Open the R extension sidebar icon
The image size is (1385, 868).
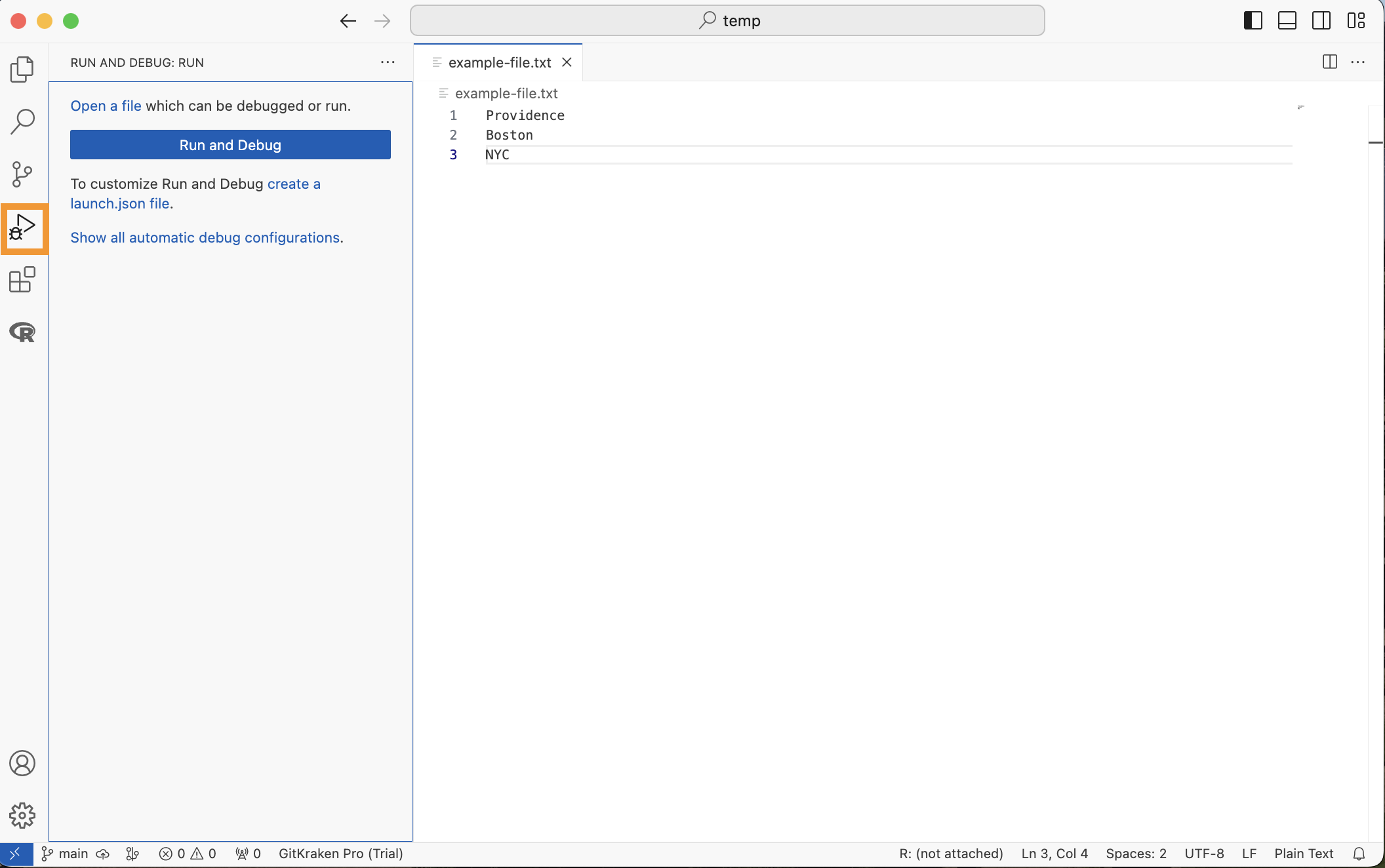click(x=22, y=332)
